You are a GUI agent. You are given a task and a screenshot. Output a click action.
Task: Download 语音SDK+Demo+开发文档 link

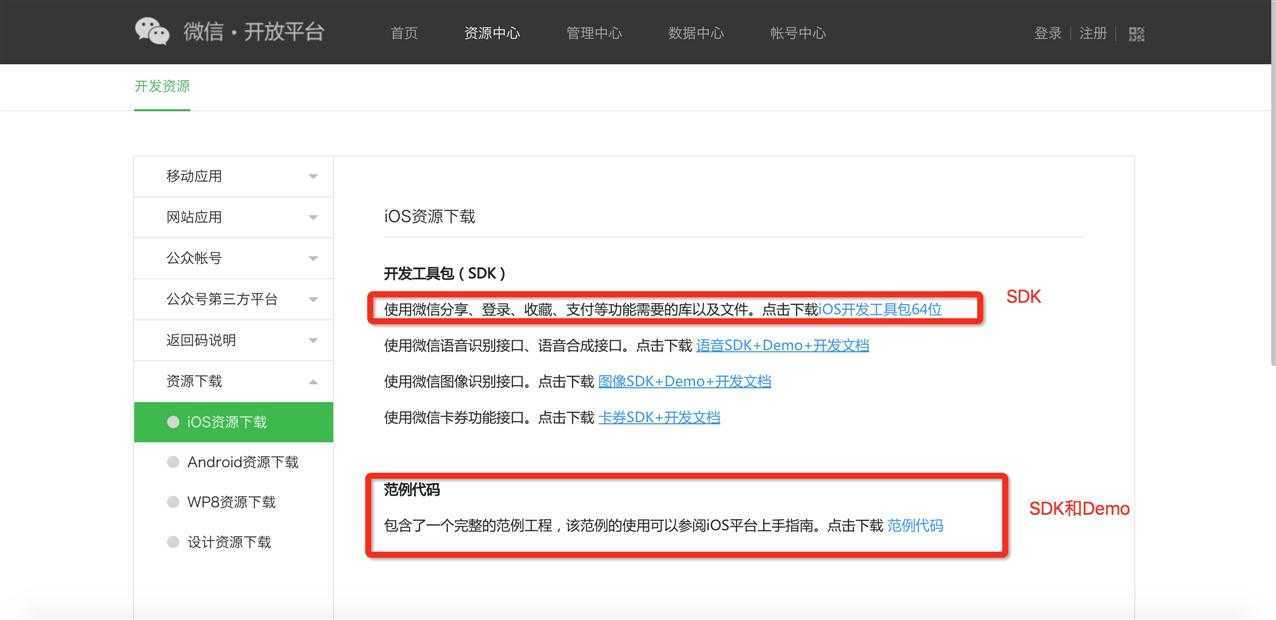783,345
